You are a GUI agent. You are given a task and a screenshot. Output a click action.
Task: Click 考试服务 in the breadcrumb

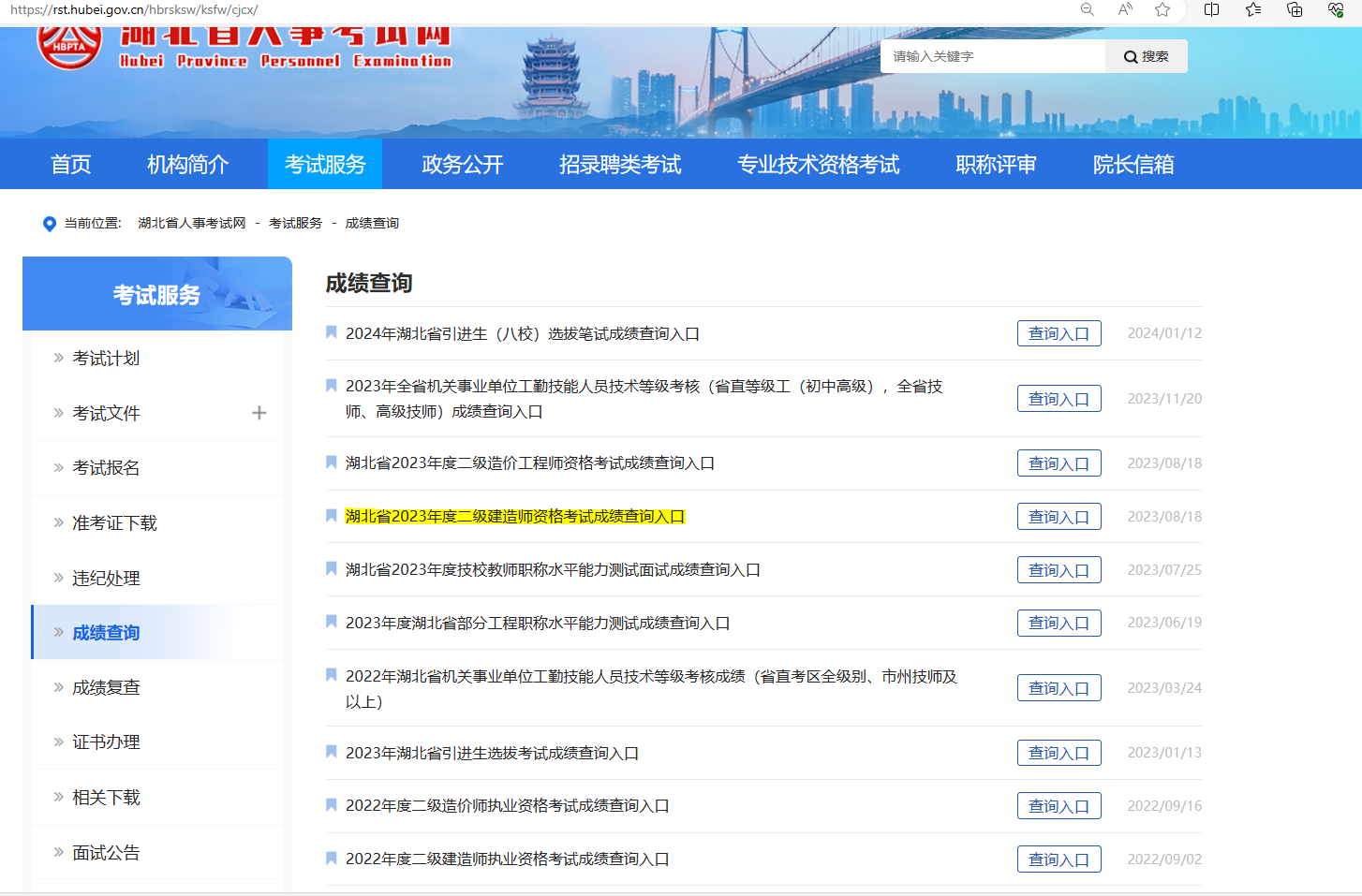click(x=295, y=223)
